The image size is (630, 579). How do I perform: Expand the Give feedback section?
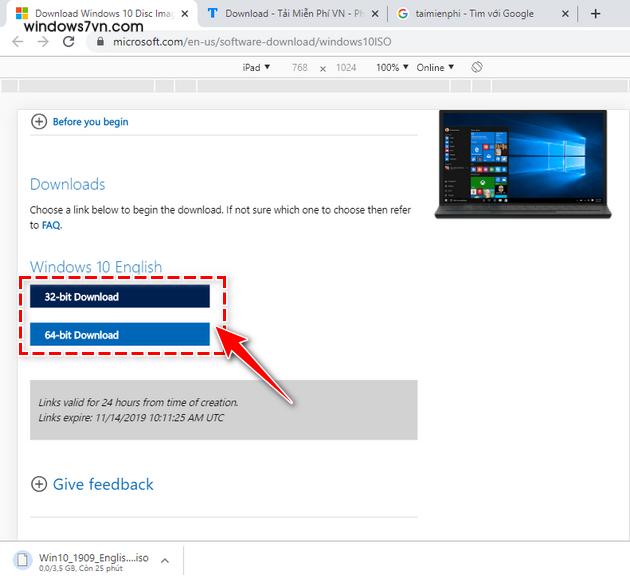[x=39, y=484]
